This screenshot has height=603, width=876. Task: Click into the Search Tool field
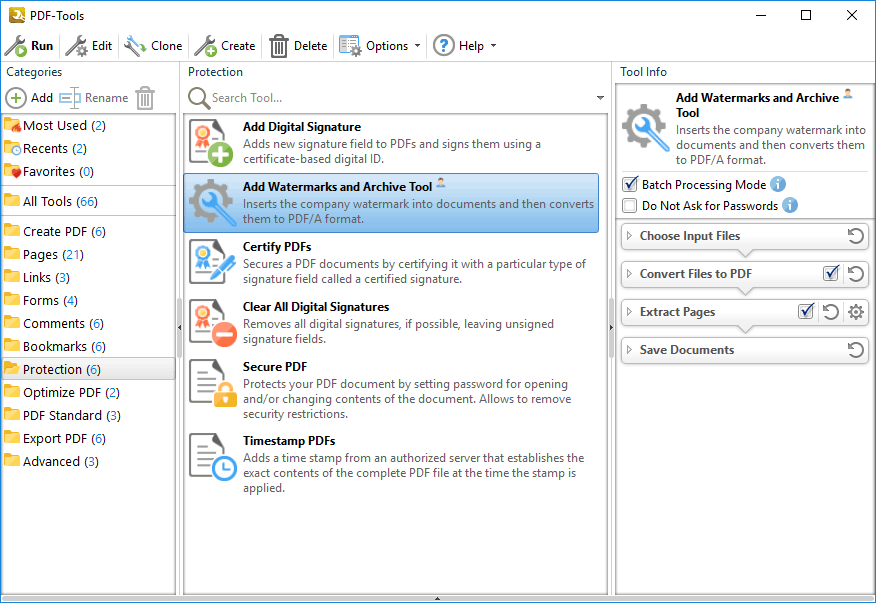pyautogui.click(x=401, y=98)
